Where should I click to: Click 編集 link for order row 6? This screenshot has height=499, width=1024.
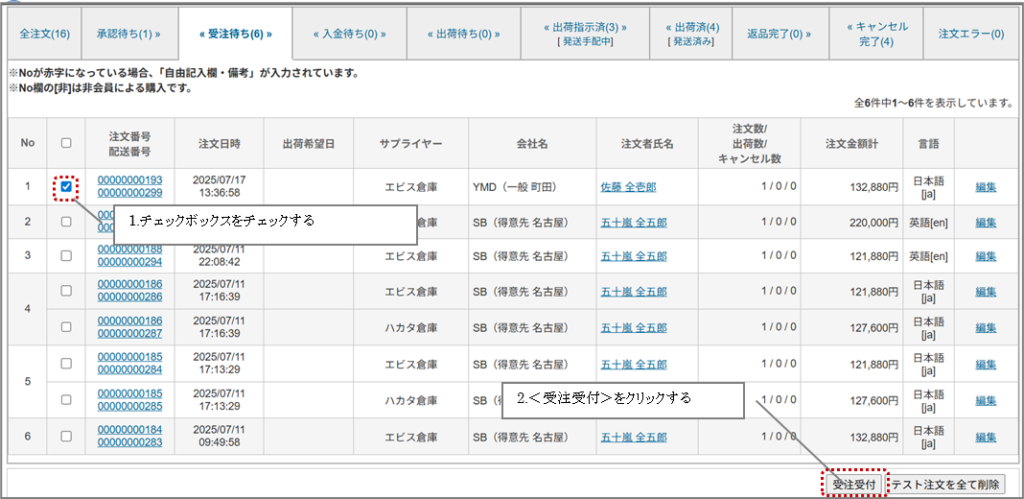pos(985,437)
